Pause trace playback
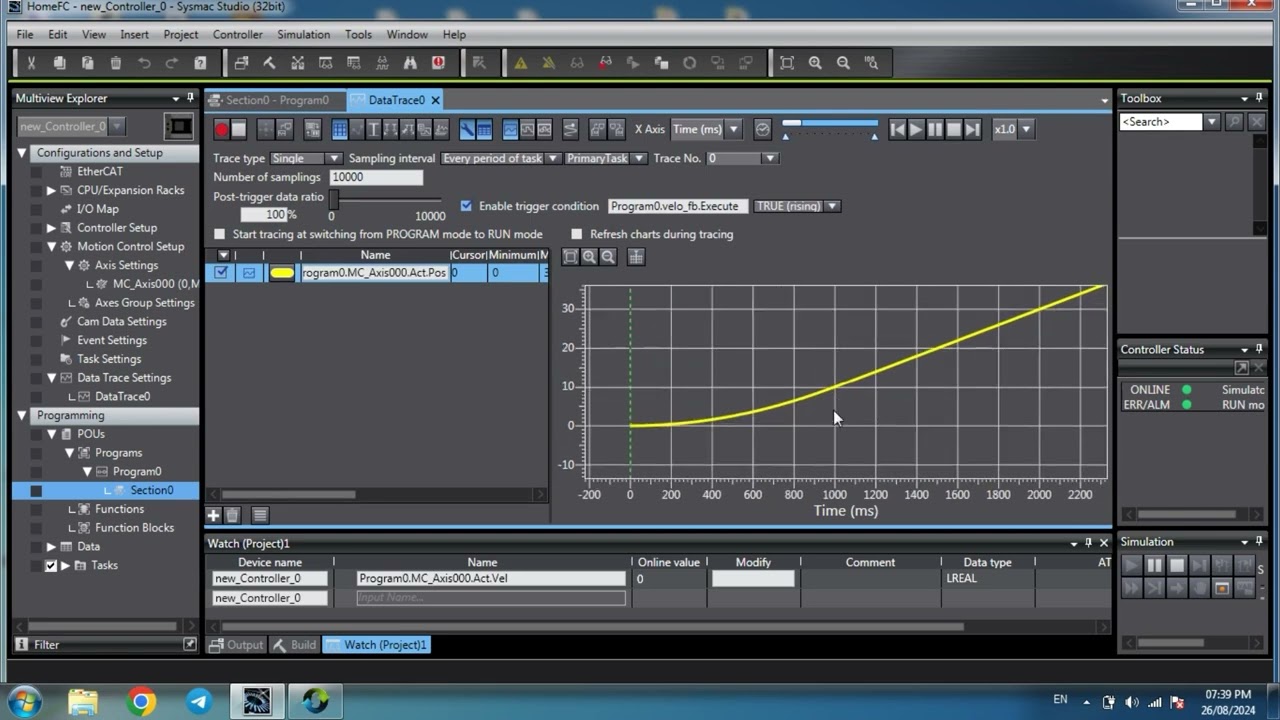The height and width of the screenshot is (720, 1280). pos(935,129)
